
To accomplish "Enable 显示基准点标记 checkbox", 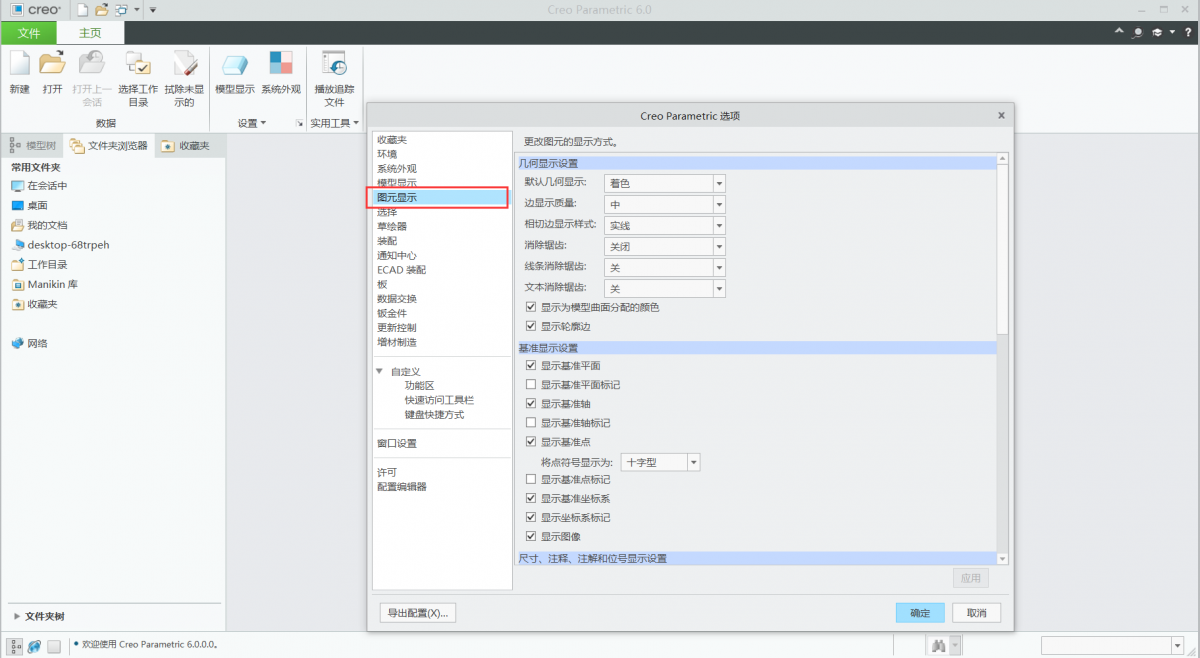I will point(531,480).
